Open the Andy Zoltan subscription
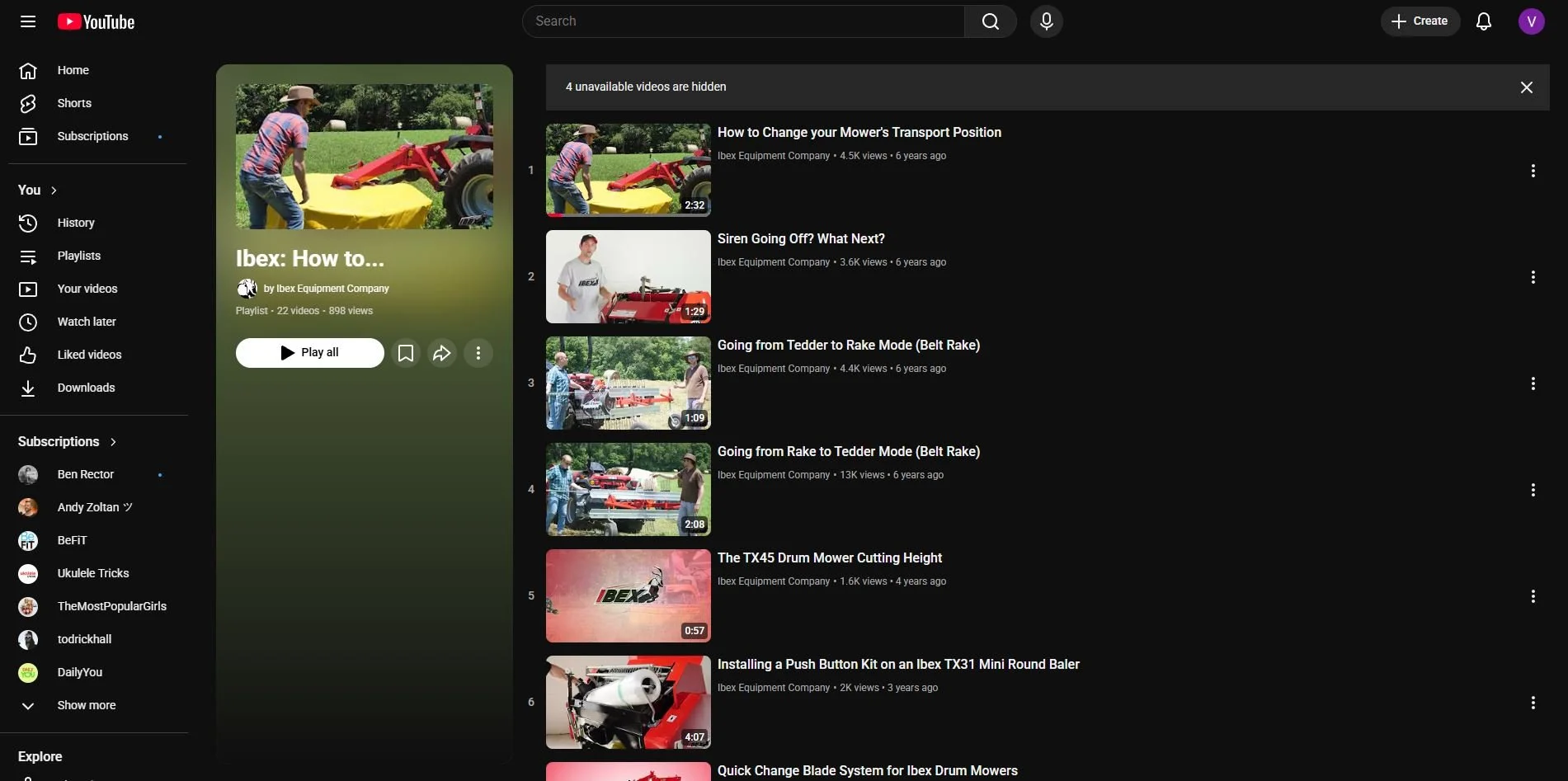This screenshot has width=1568, height=781. coord(93,507)
